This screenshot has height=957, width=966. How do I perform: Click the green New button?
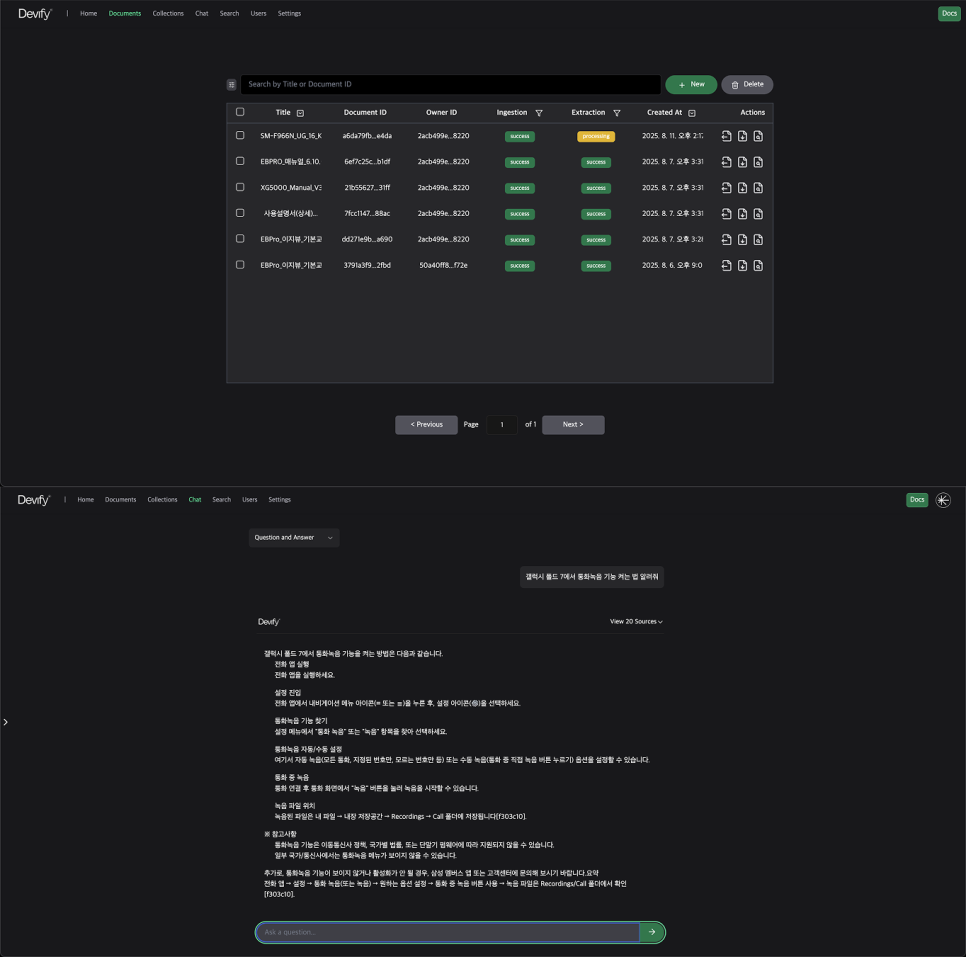(x=691, y=85)
